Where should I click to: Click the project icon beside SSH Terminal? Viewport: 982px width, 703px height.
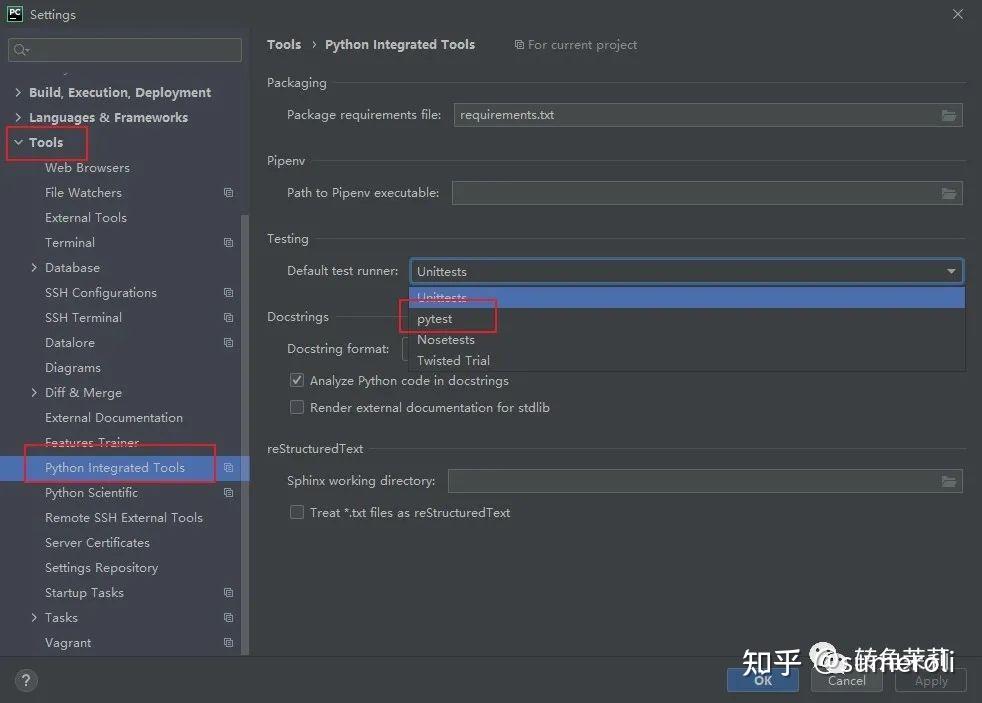point(229,318)
